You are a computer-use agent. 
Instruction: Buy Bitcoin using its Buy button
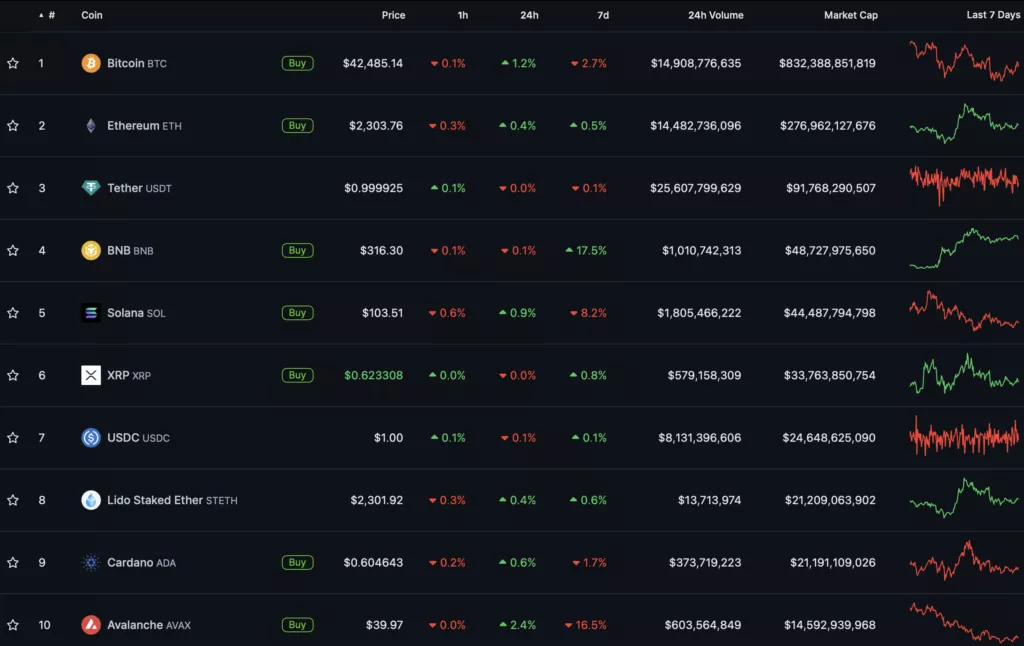tap(297, 63)
